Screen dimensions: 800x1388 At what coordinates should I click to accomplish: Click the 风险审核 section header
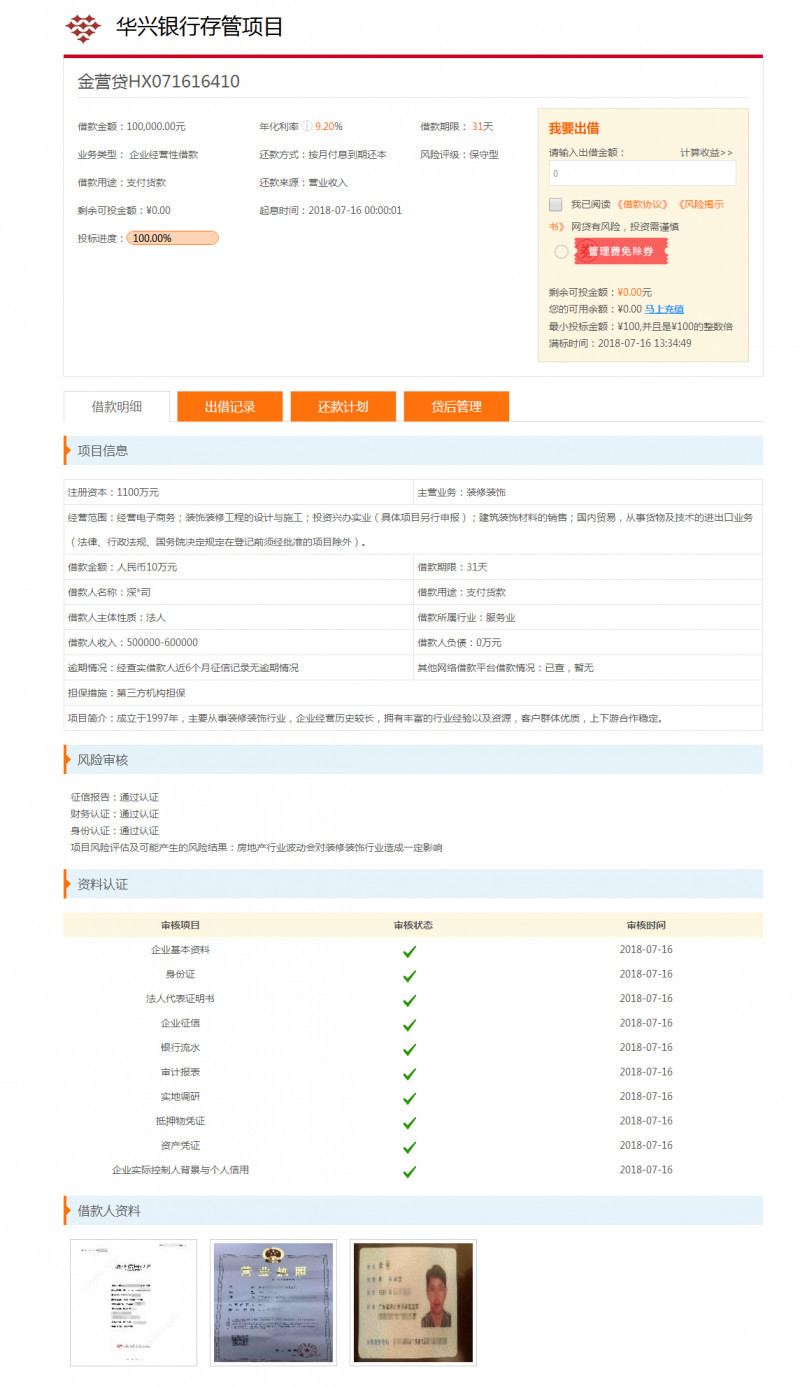point(413,760)
